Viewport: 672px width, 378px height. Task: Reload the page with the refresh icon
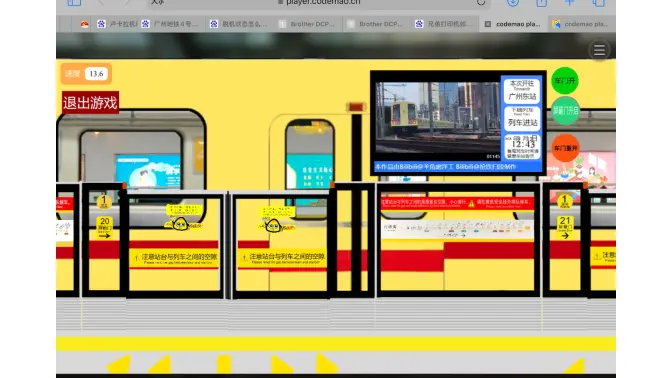point(481,3)
